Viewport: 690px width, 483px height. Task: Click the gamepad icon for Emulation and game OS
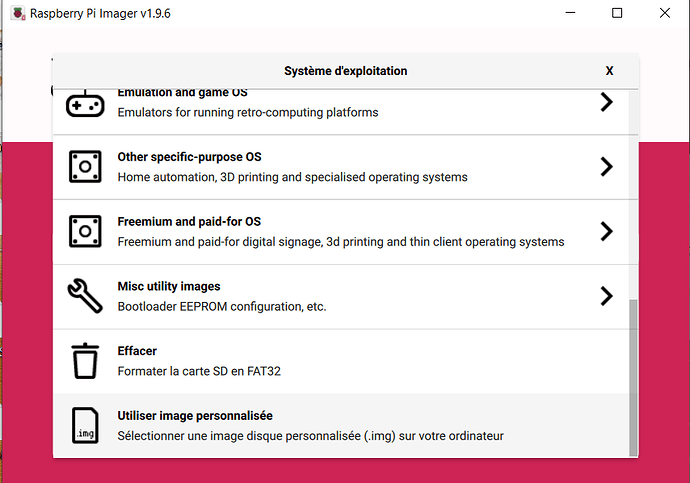(85, 104)
